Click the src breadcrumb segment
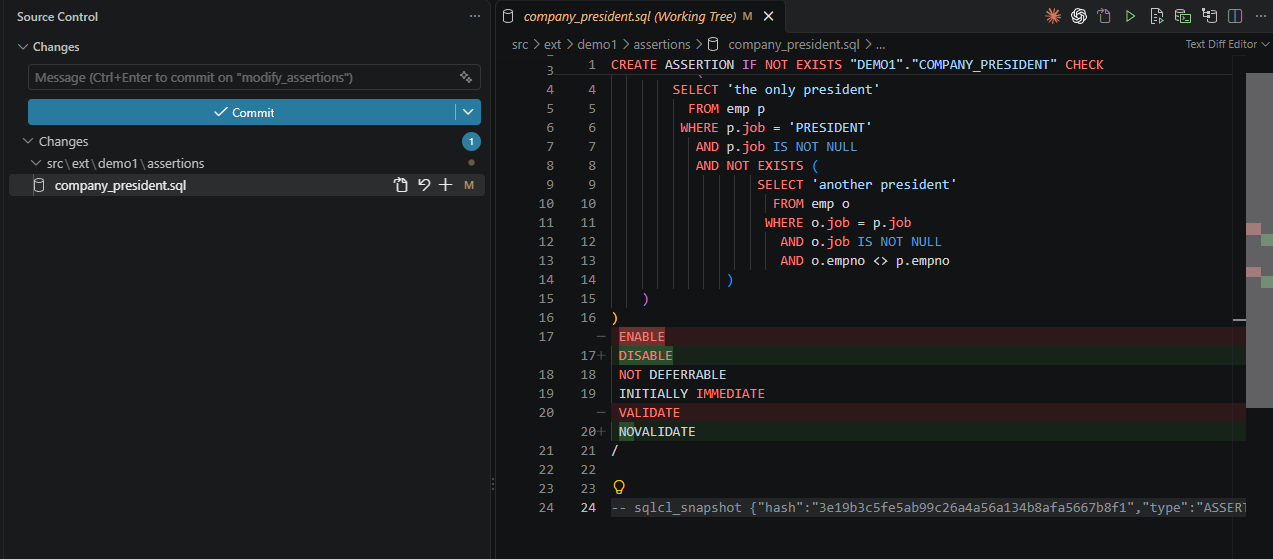Viewport: 1273px width, 559px height. [x=520, y=44]
